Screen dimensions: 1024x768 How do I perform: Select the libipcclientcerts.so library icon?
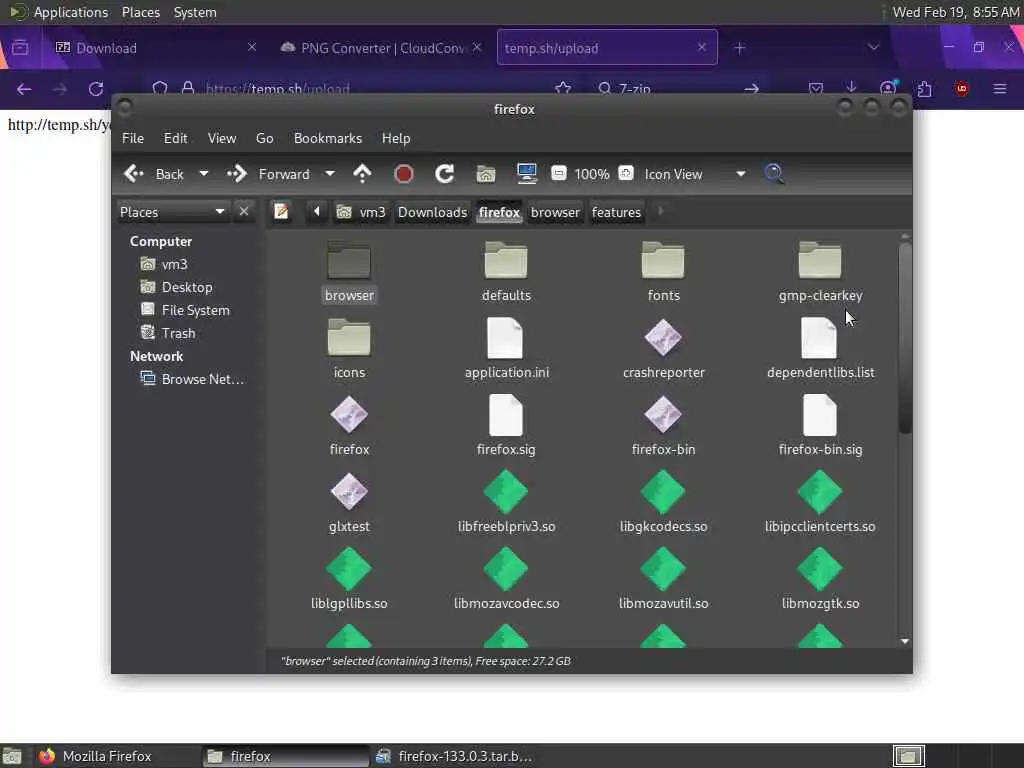point(820,492)
